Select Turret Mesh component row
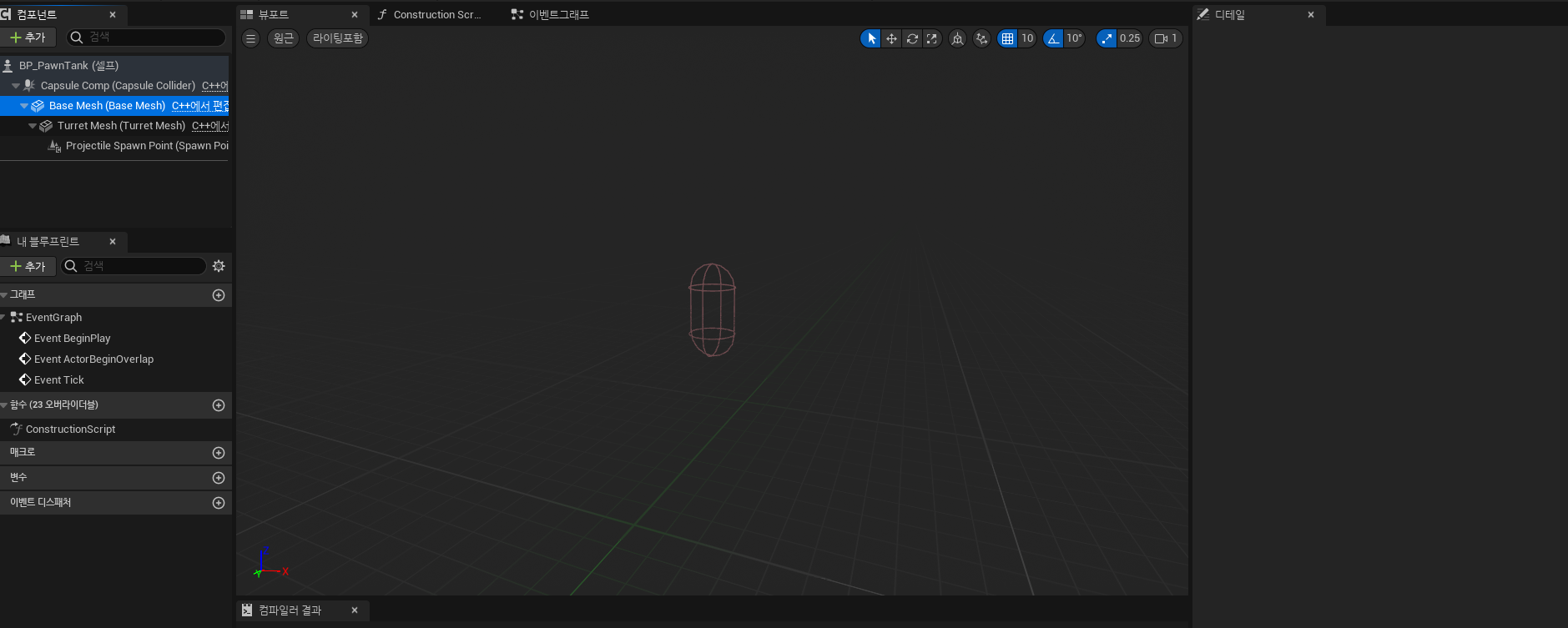 pos(114,126)
